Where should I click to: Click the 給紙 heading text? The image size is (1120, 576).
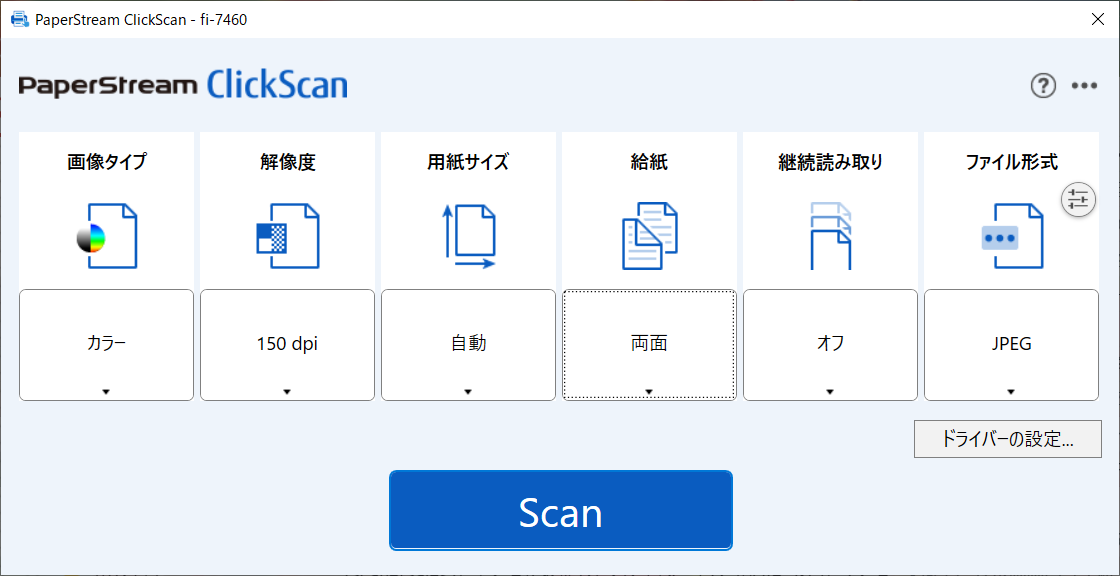649,162
